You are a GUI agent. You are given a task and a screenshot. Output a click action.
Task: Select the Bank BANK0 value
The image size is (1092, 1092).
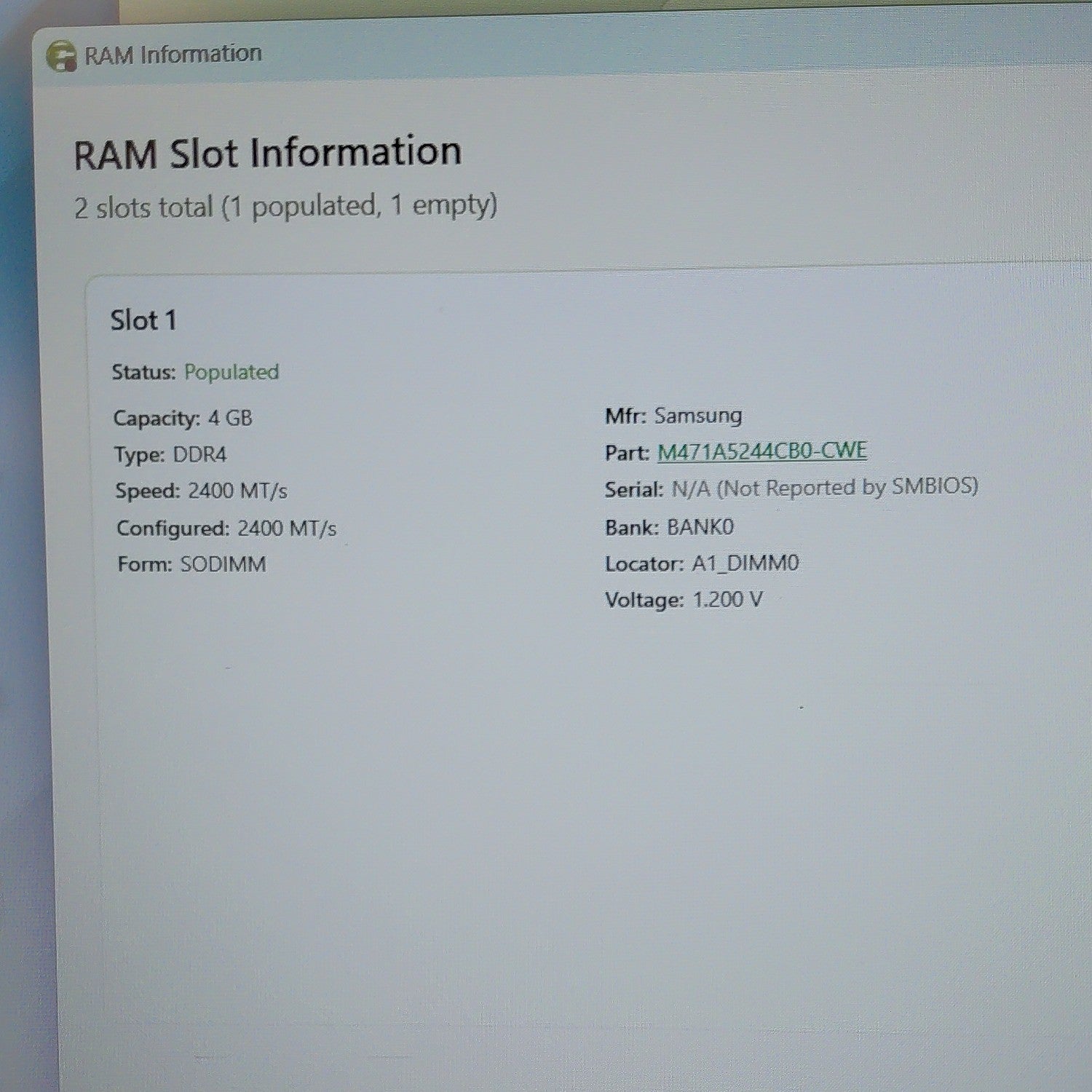pos(700,527)
